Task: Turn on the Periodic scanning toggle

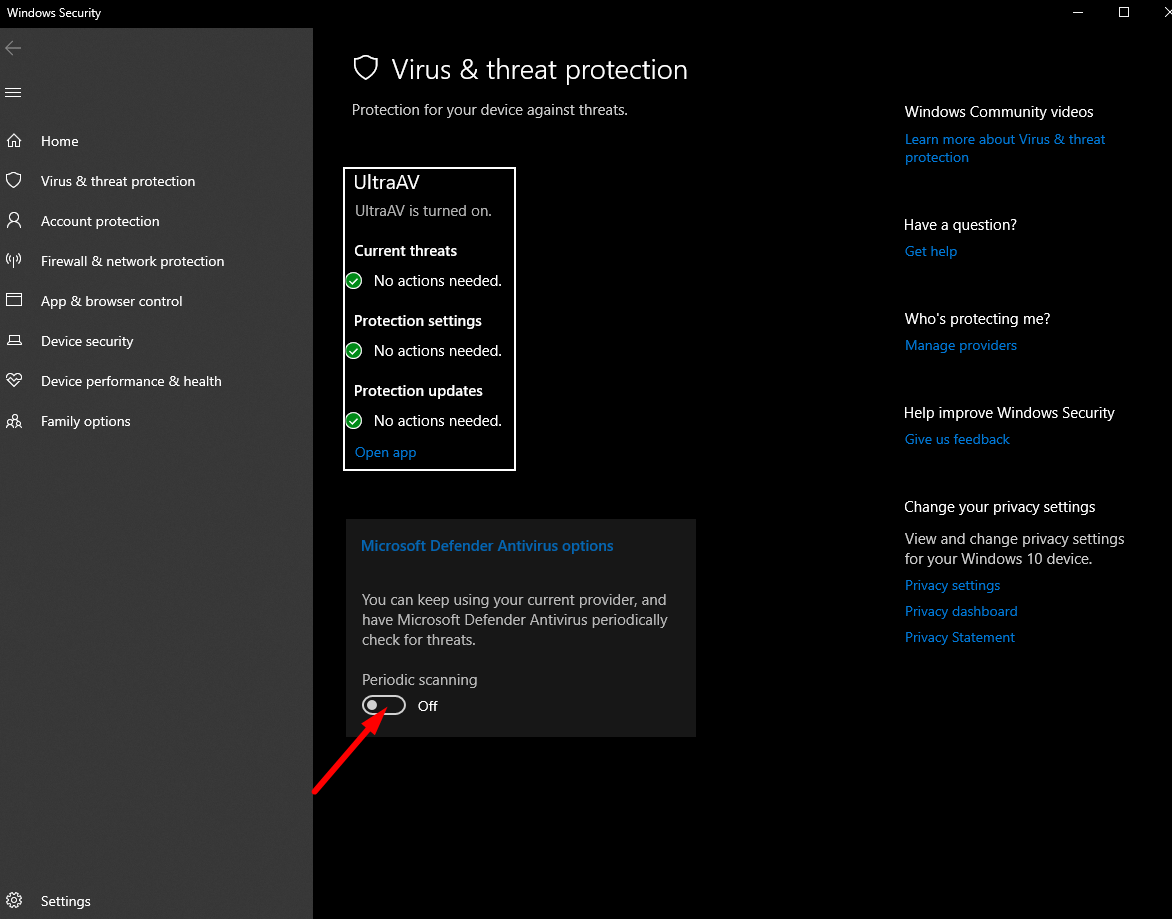Action: click(383, 705)
